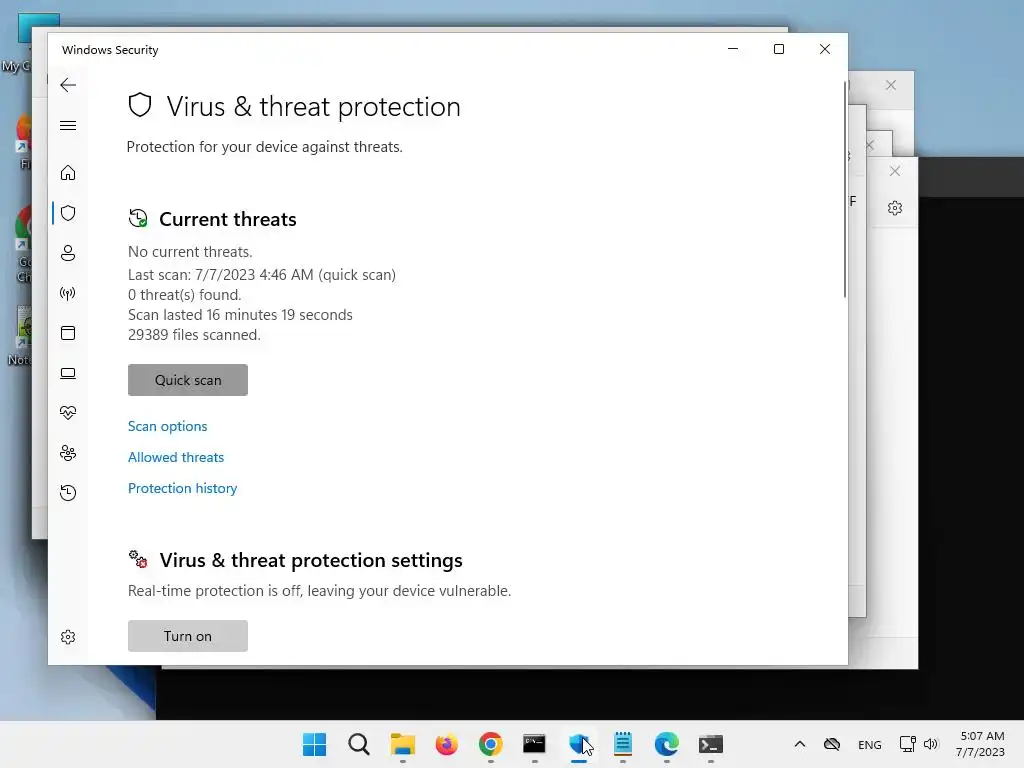Image resolution: width=1024 pixels, height=768 pixels.
Task: Open the terminal icon on taskbar
Action: (x=711, y=744)
